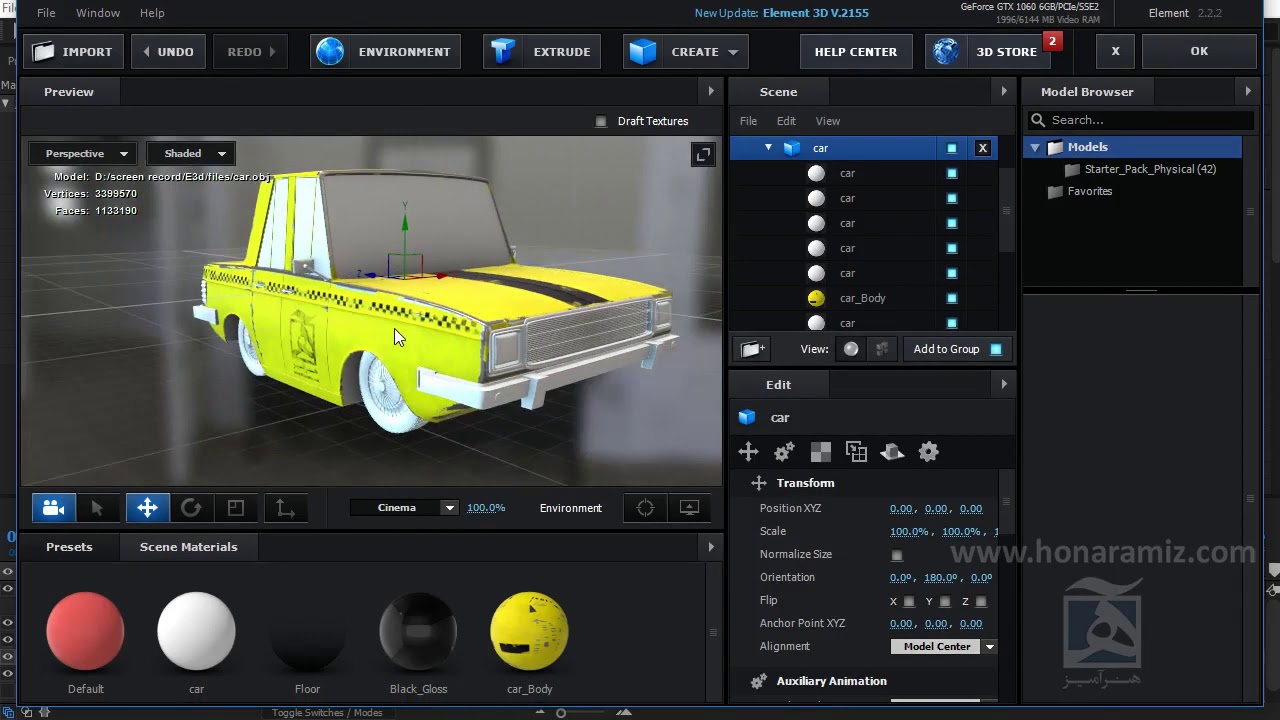
Task: Toggle the Add to Group square checkbox
Action: click(x=996, y=349)
